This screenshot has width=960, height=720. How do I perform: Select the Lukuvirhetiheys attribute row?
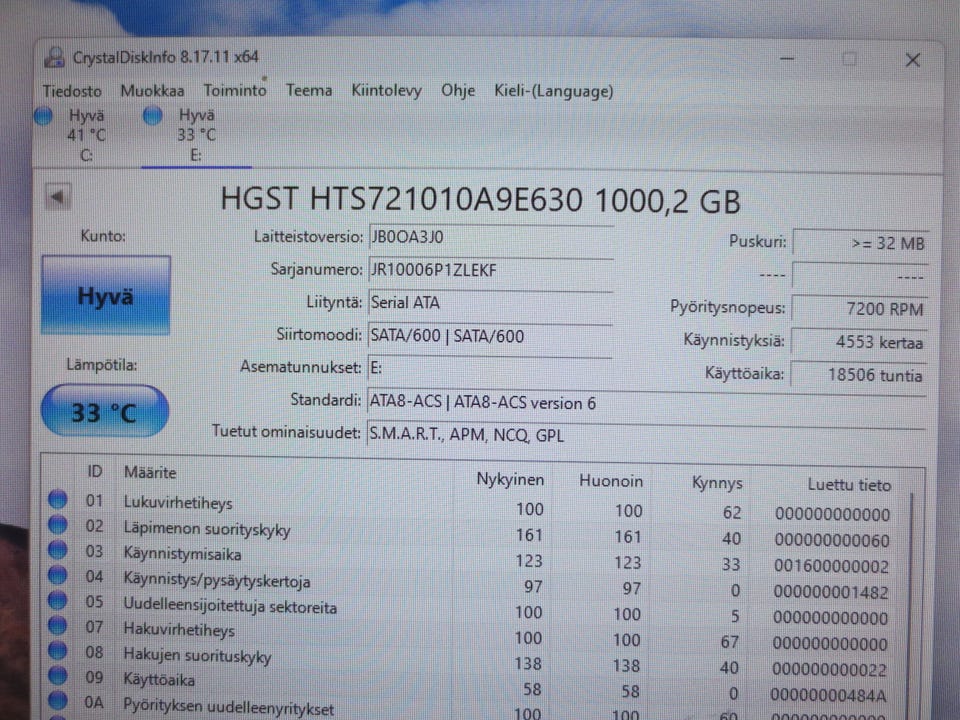coord(471,506)
